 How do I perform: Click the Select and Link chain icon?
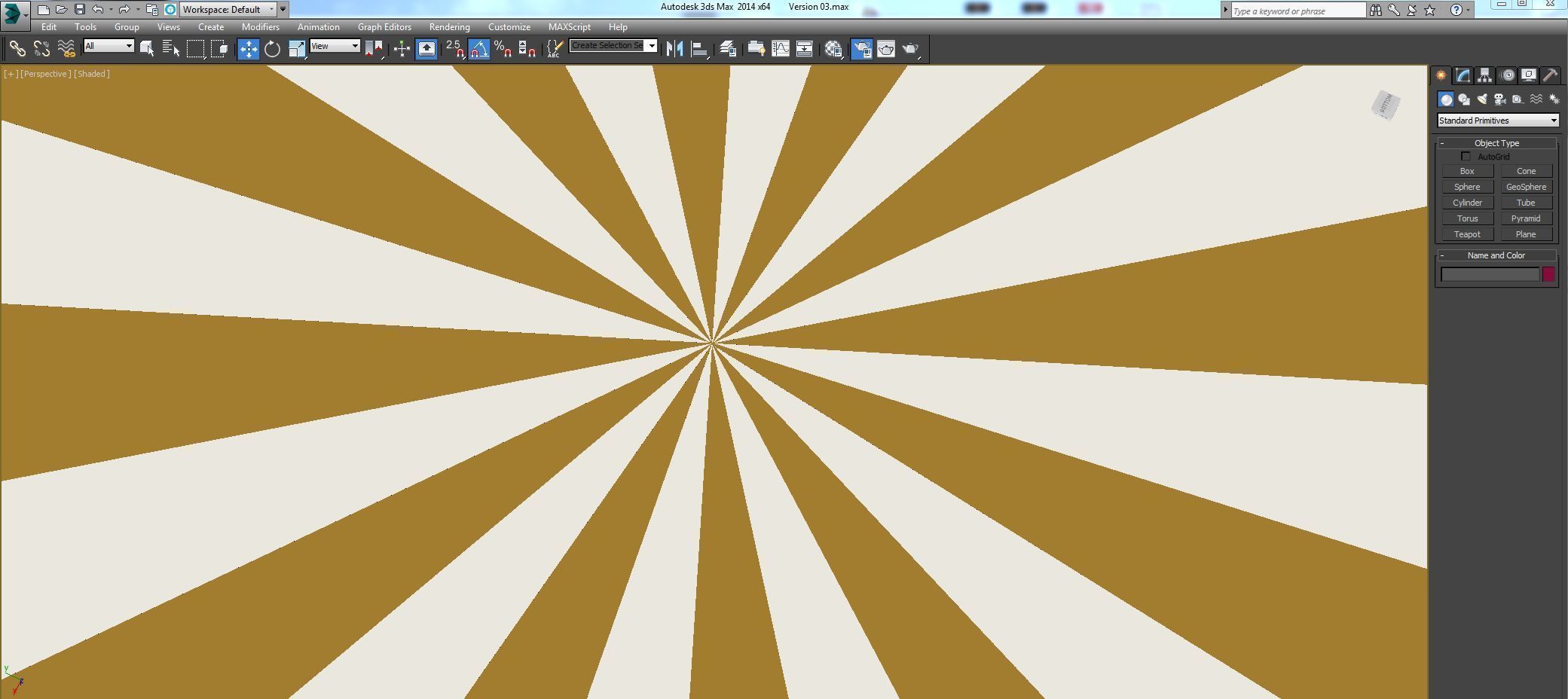(x=17, y=49)
